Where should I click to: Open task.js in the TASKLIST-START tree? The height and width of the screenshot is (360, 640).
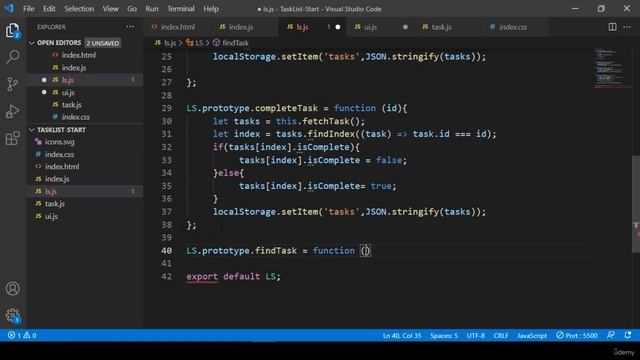point(85,204)
